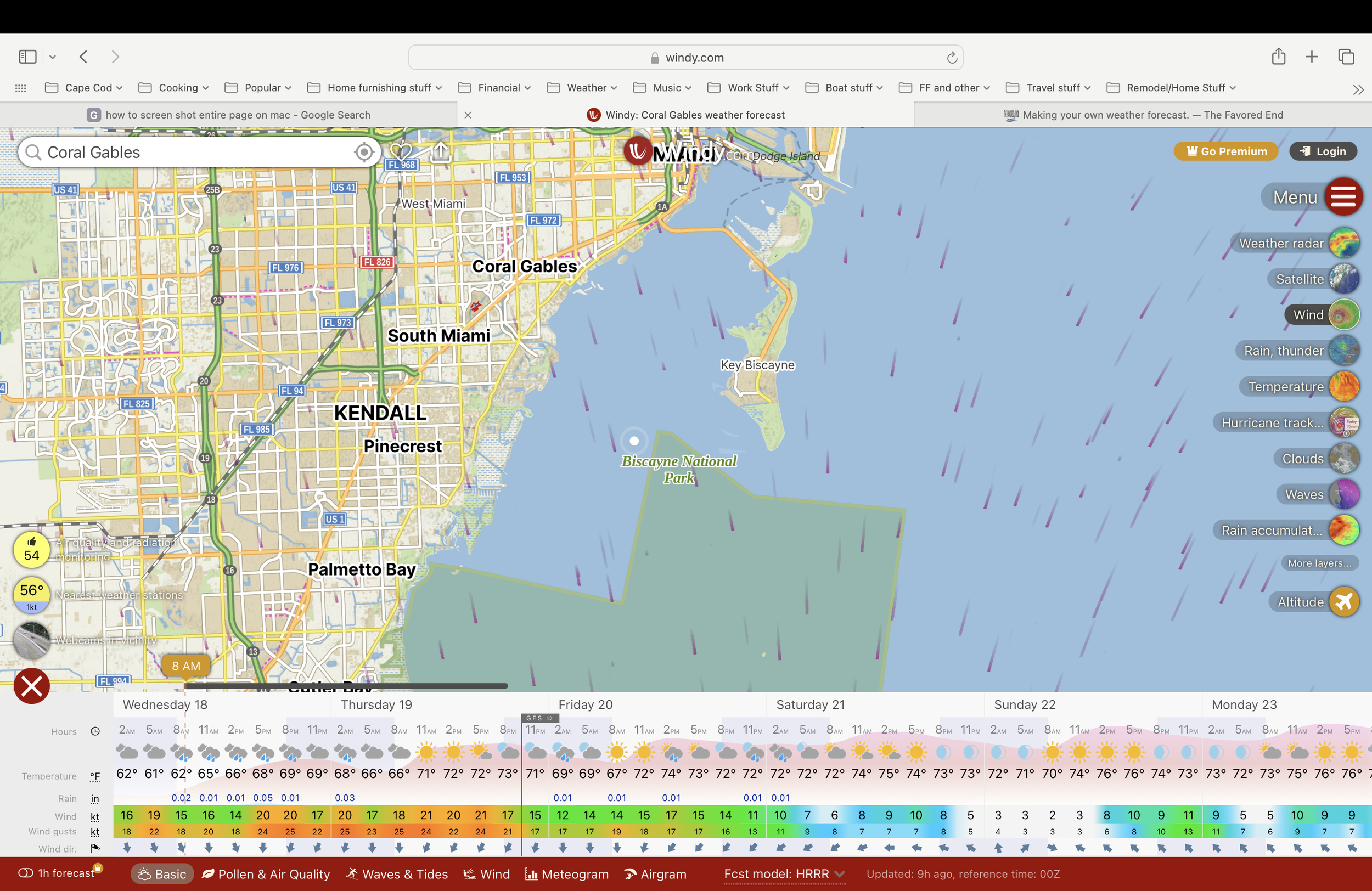Toggle temperature unit °F
1372x891 pixels.
pyautogui.click(x=95, y=776)
